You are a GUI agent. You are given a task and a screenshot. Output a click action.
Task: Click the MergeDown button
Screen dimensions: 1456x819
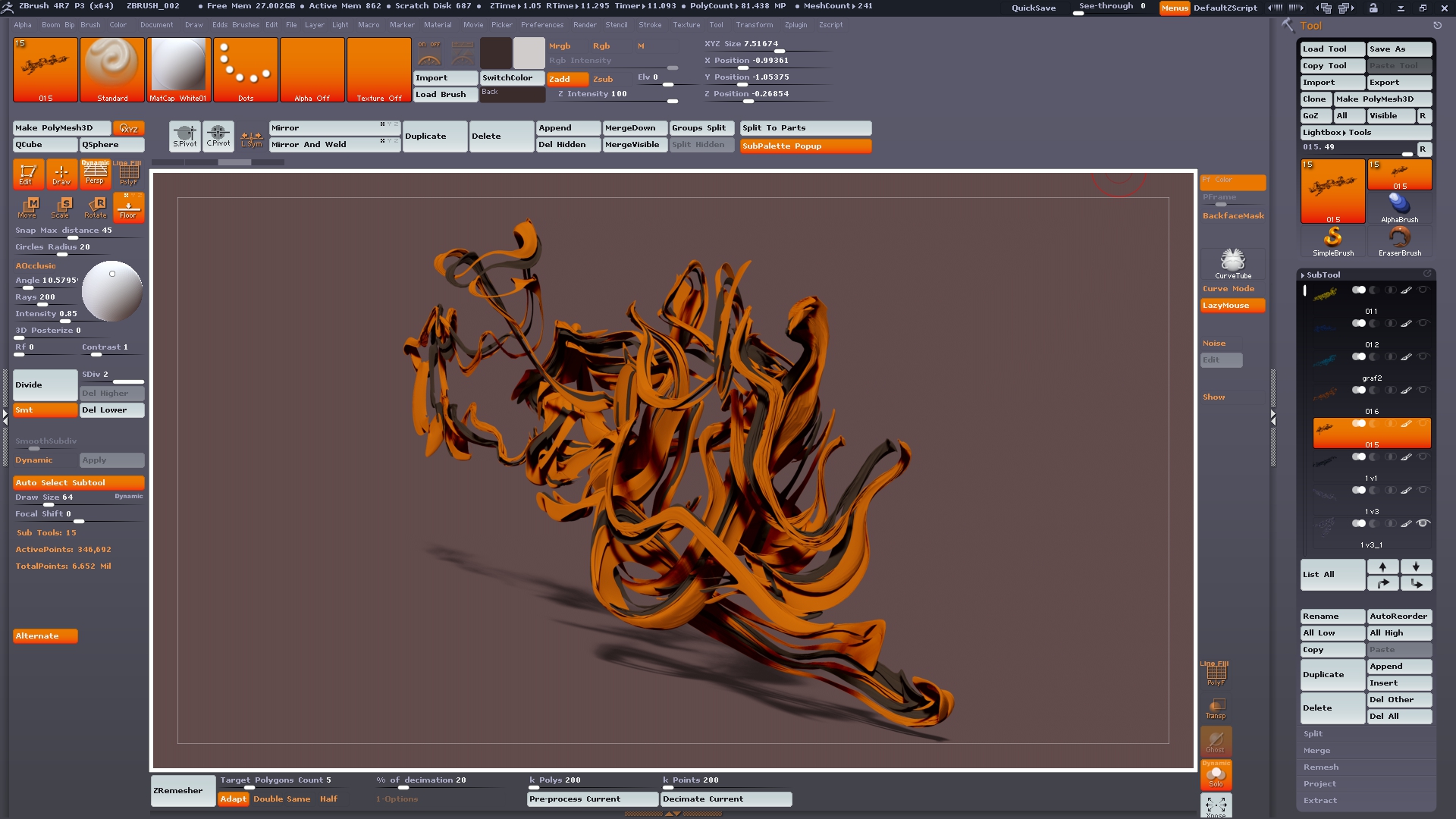click(x=633, y=127)
